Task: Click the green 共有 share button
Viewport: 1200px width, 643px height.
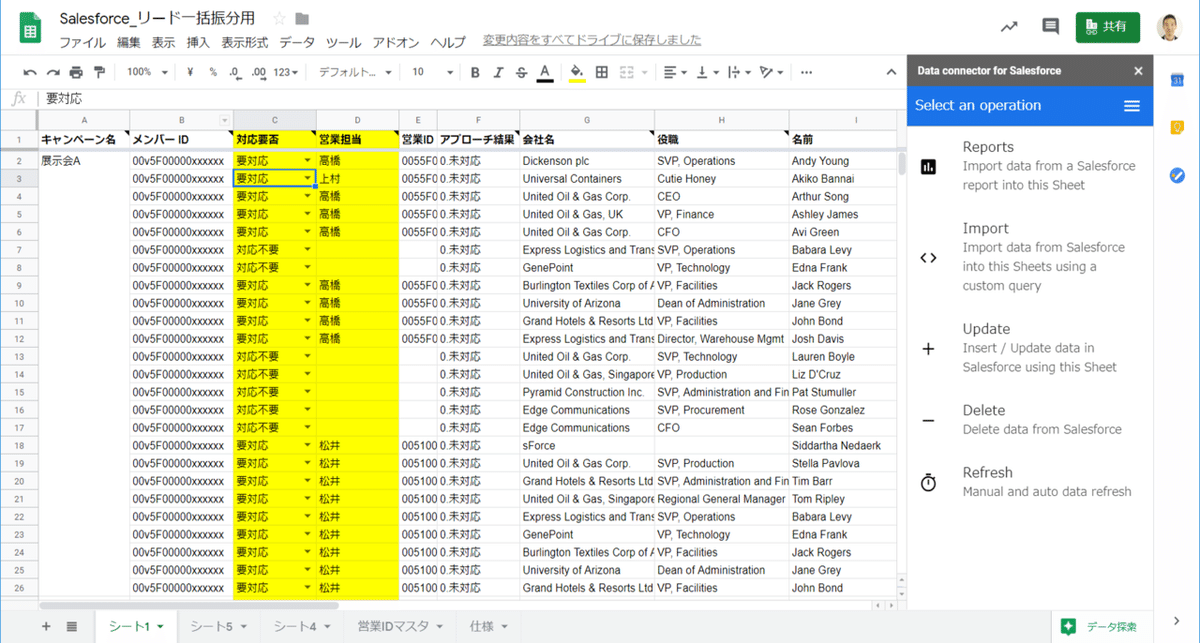Action: pyautogui.click(x=1108, y=27)
